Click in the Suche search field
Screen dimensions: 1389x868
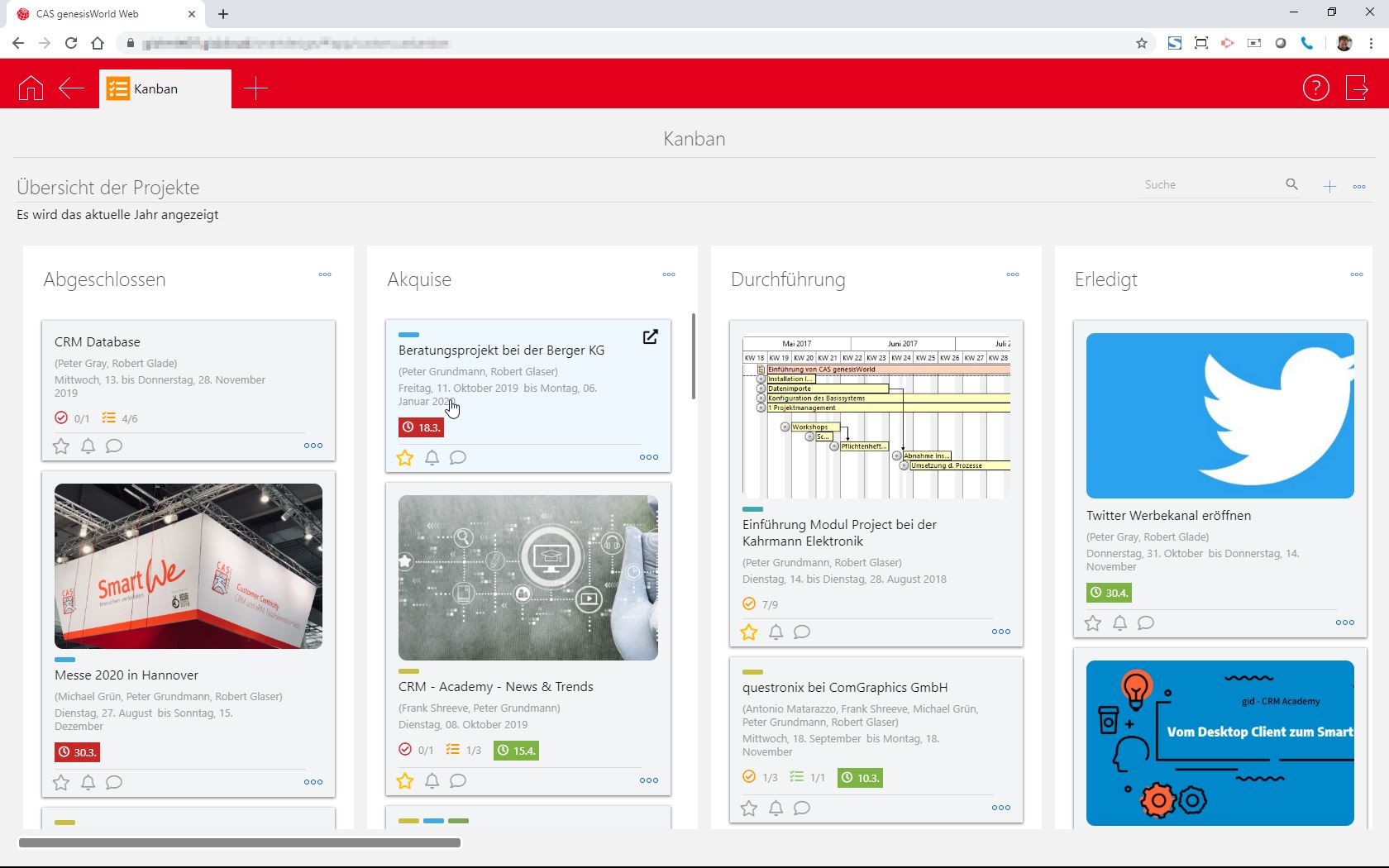point(1211,184)
